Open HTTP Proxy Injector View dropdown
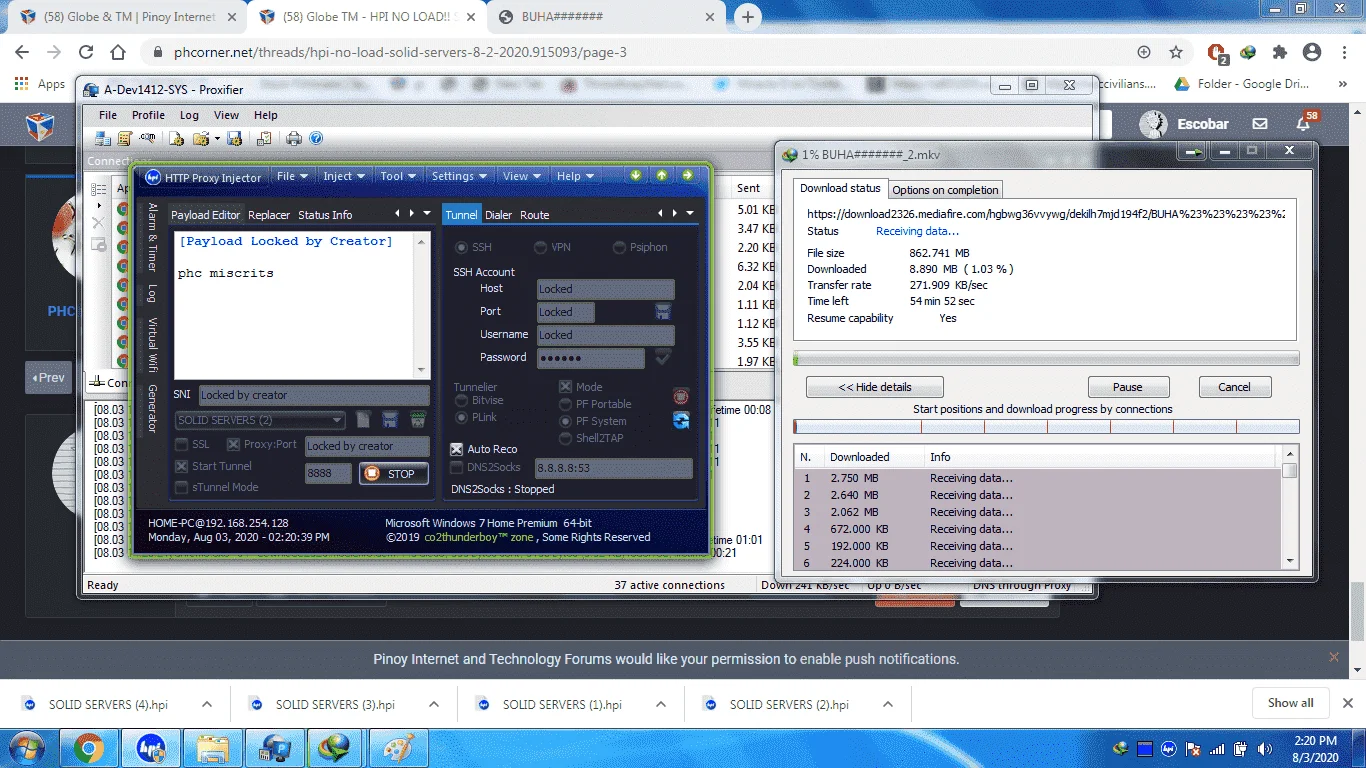Viewport: 1366px width, 768px height. 521,176
